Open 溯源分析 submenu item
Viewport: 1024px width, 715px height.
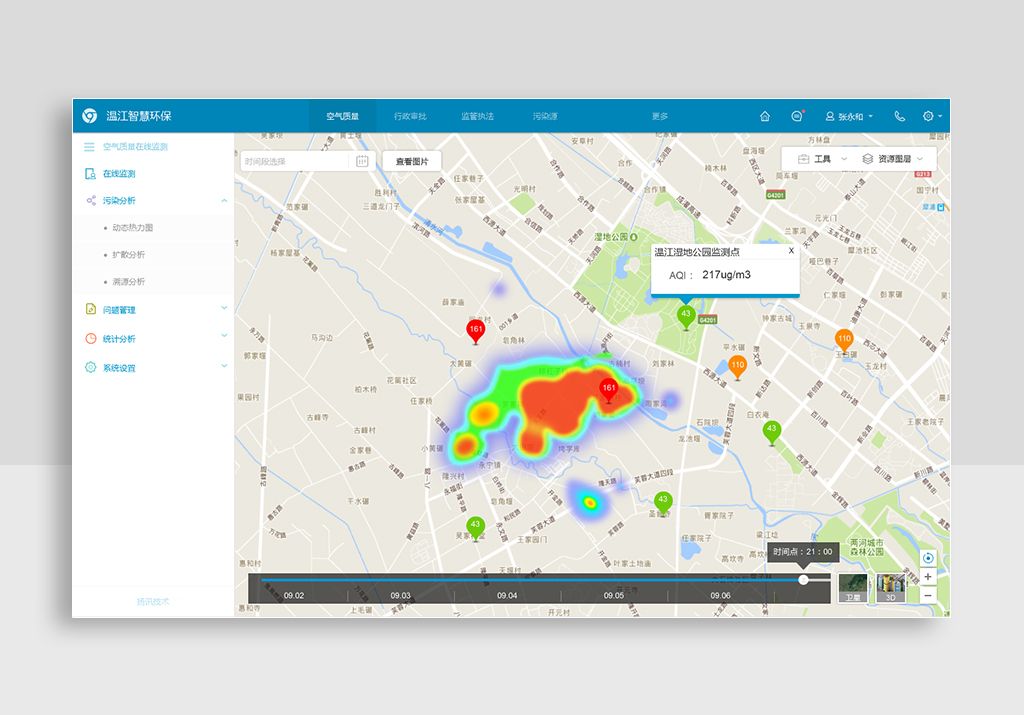(x=128, y=281)
